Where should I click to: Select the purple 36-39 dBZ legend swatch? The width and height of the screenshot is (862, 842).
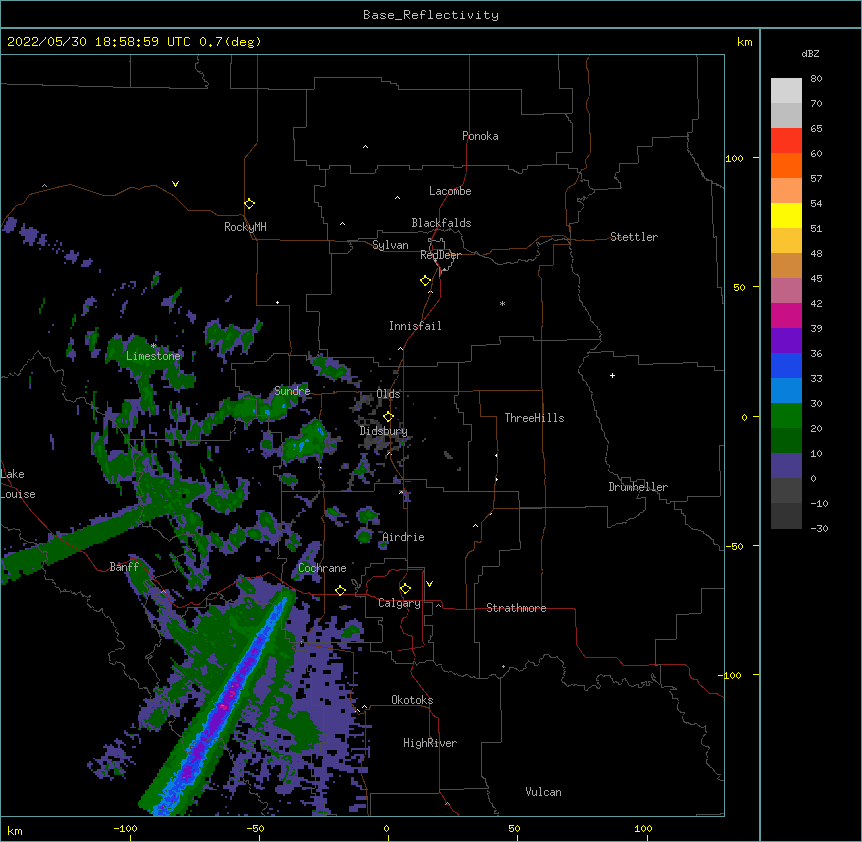pos(786,340)
